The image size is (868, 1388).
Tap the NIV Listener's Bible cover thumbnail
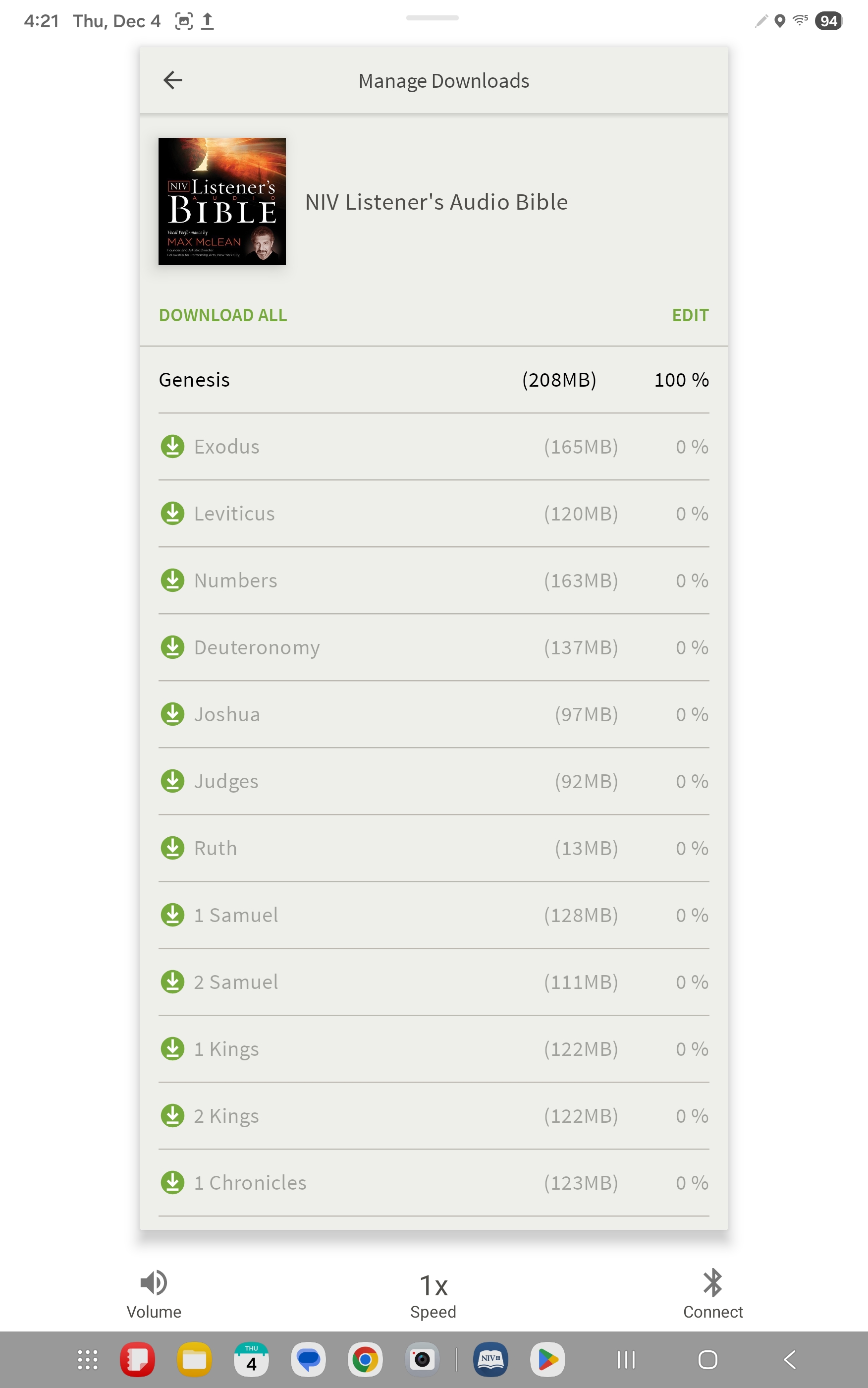click(222, 202)
